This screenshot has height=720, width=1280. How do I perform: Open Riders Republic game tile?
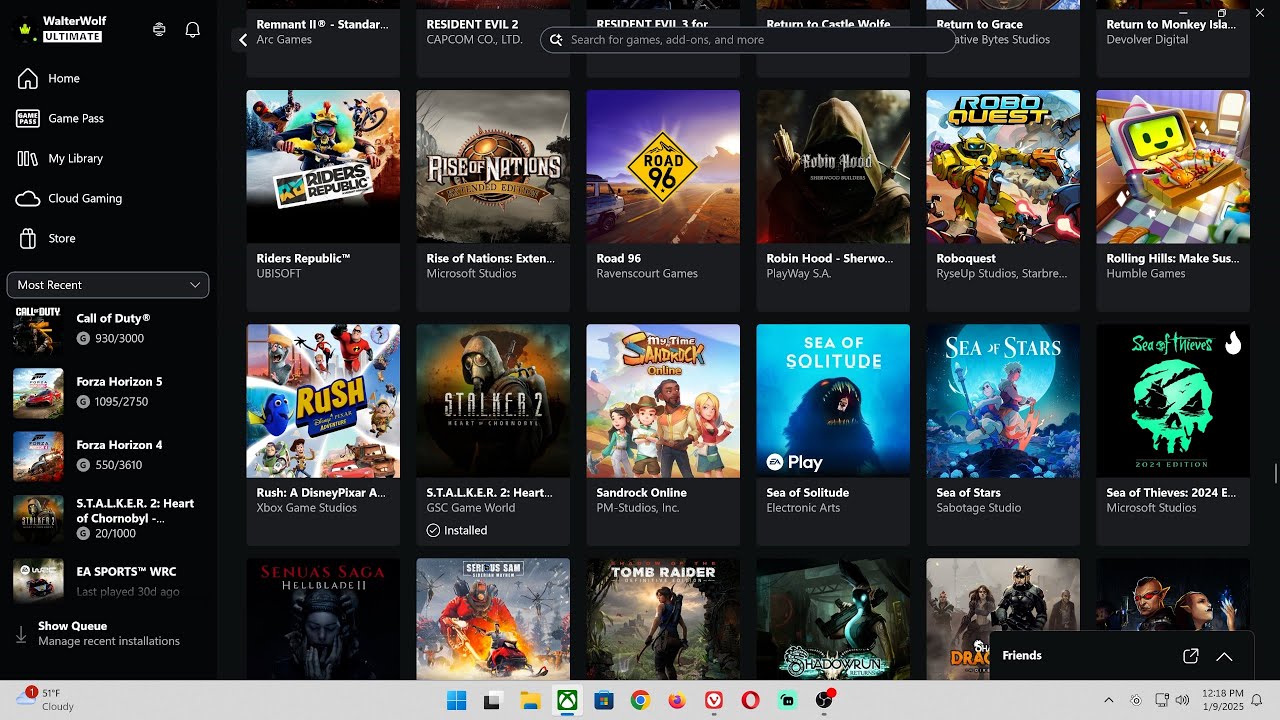[323, 200]
